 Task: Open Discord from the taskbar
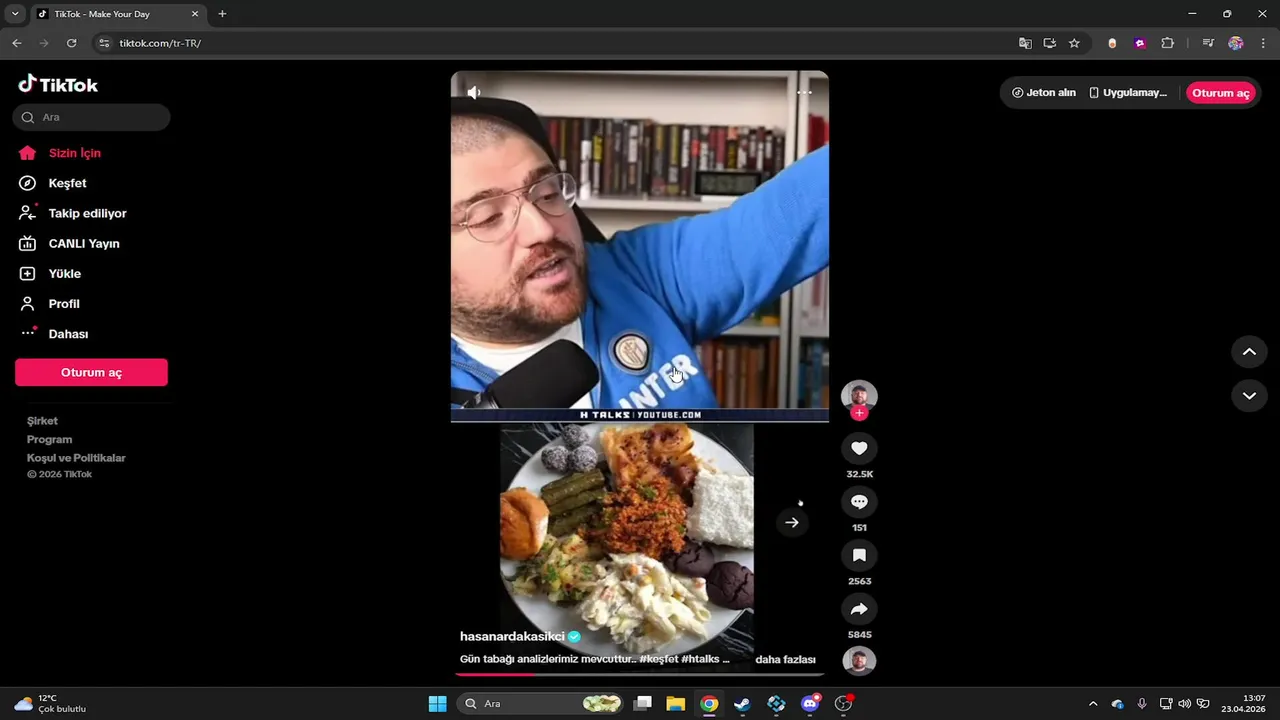810,704
